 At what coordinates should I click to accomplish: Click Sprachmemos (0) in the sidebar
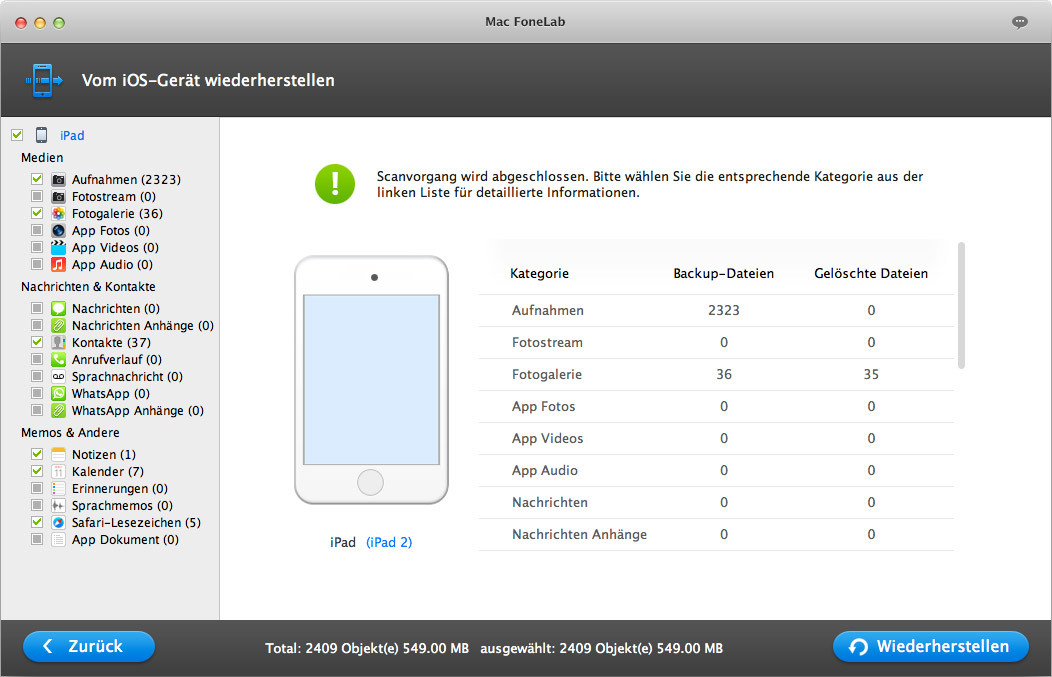click(x=122, y=505)
